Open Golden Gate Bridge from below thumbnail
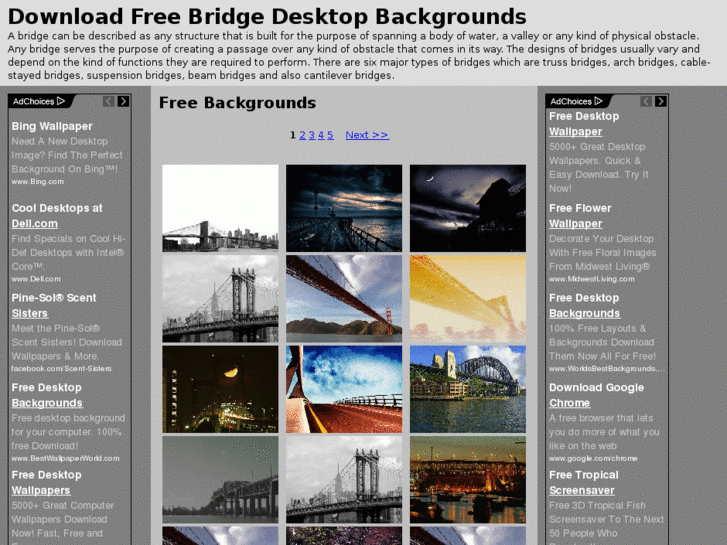The height and width of the screenshot is (545, 727). [x=344, y=299]
